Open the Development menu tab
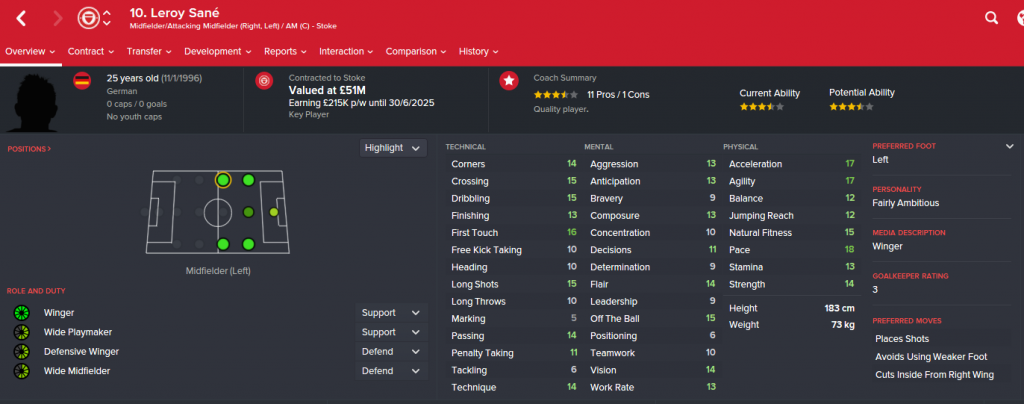 click(217, 52)
